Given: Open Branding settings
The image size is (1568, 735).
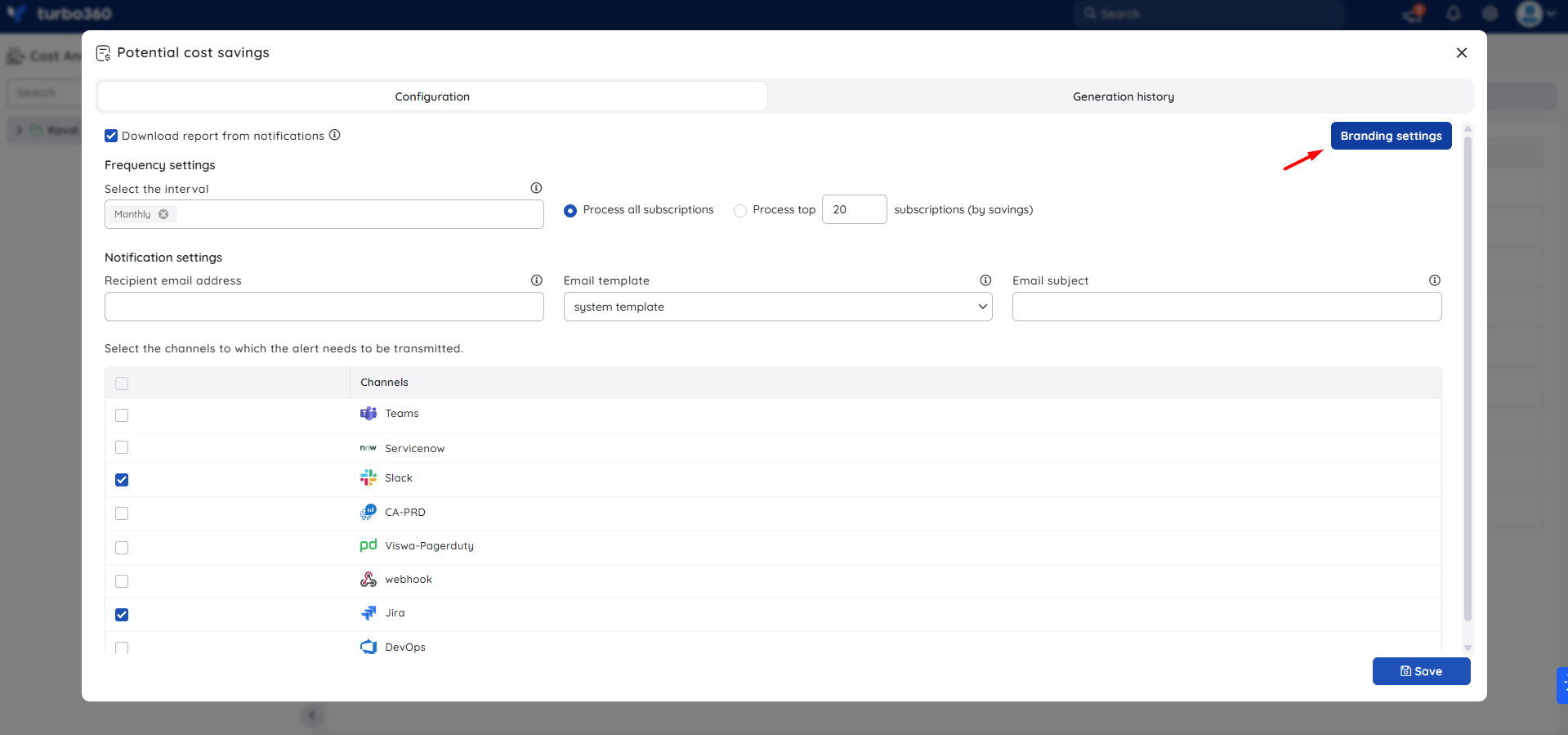Looking at the screenshot, I should [1392, 136].
